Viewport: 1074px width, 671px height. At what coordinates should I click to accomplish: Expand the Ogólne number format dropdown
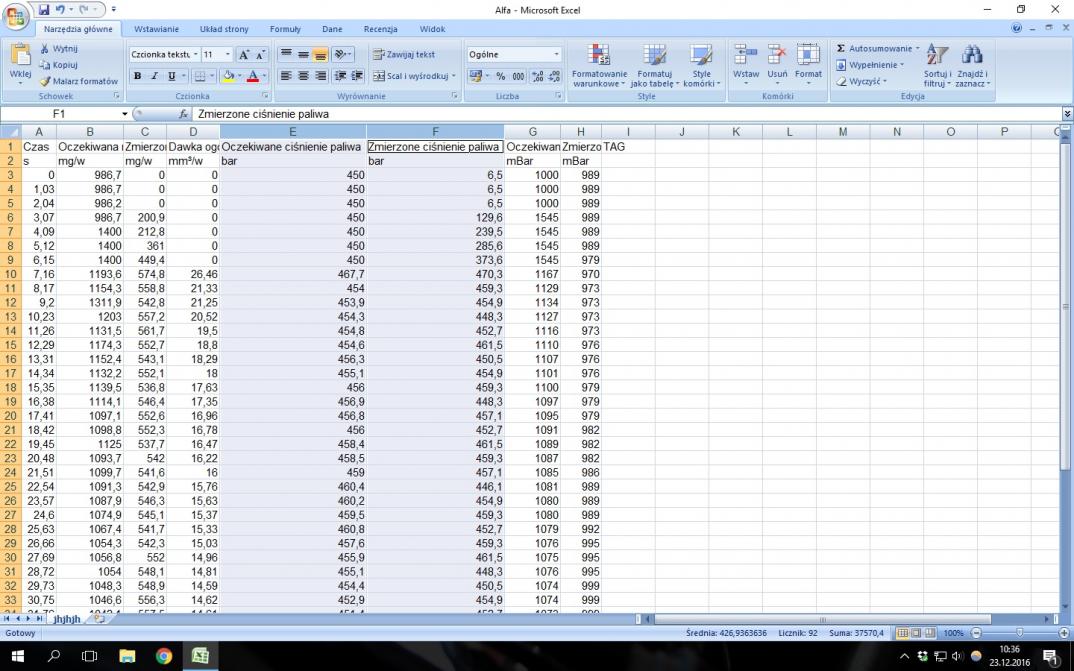[x=557, y=55]
